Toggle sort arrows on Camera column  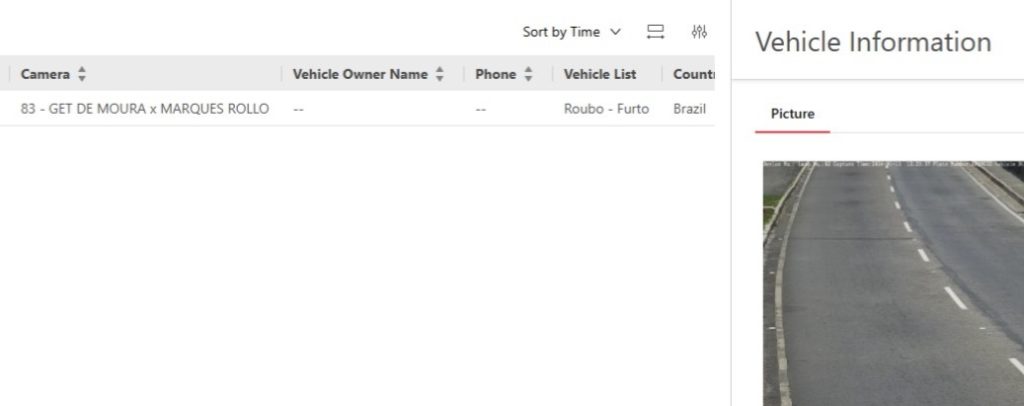[x=82, y=74]
